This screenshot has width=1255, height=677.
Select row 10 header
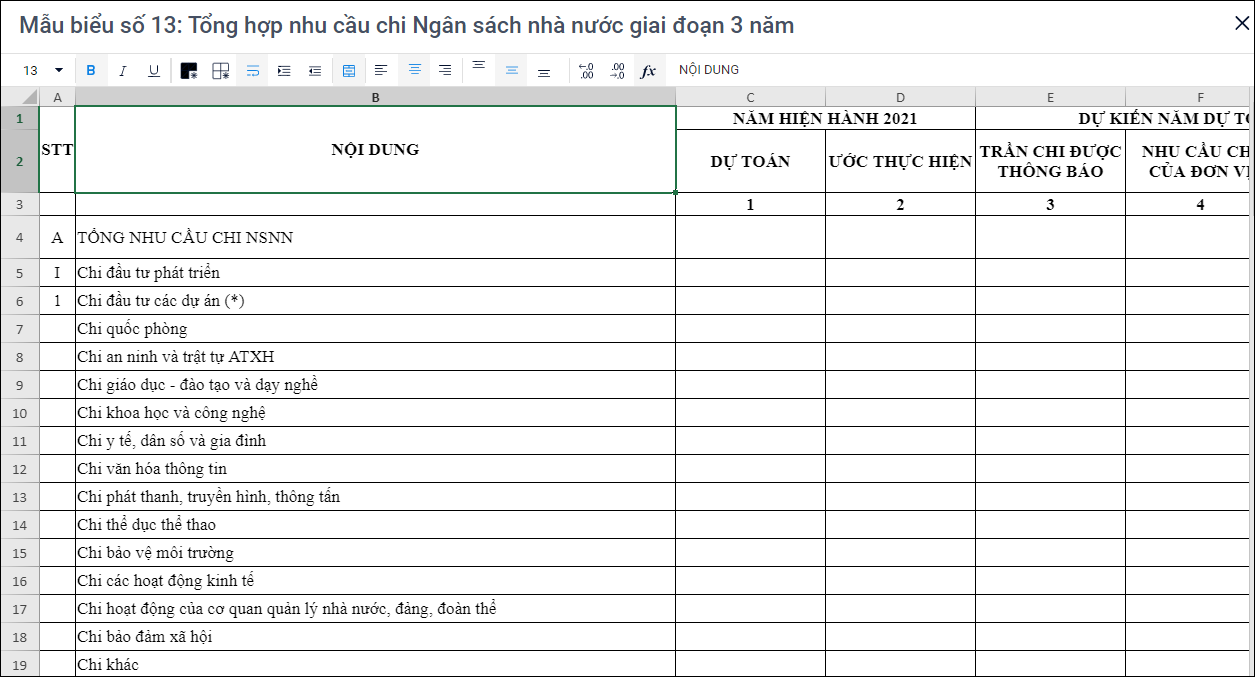tap(20, 413)
